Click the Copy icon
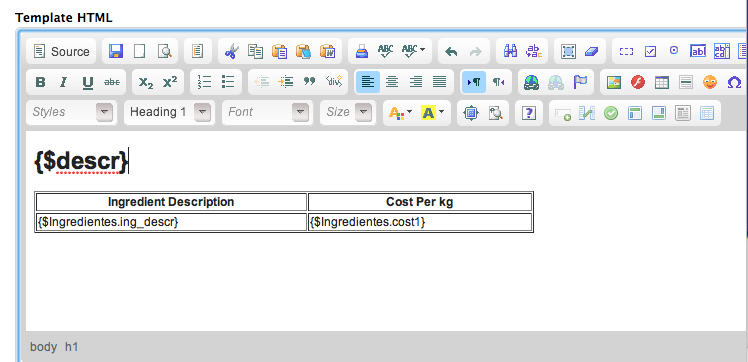The height and width of the screenshot is (362, 748). pyautogui.click(x=255, y=51)
